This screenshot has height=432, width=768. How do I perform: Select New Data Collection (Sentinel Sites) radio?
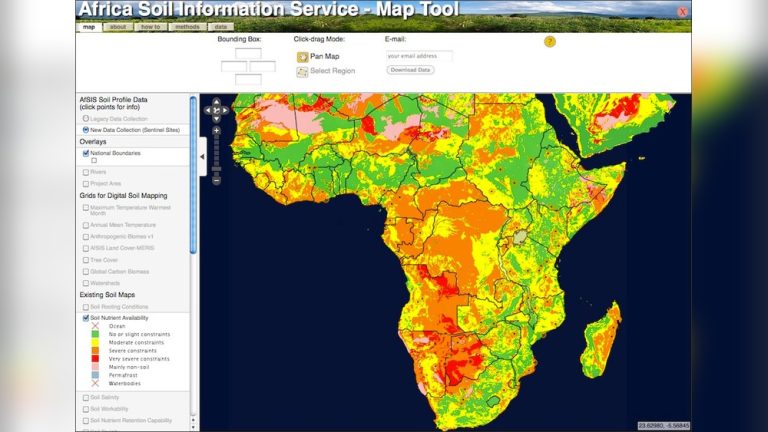pyautogui.click(x=86, y=130)
